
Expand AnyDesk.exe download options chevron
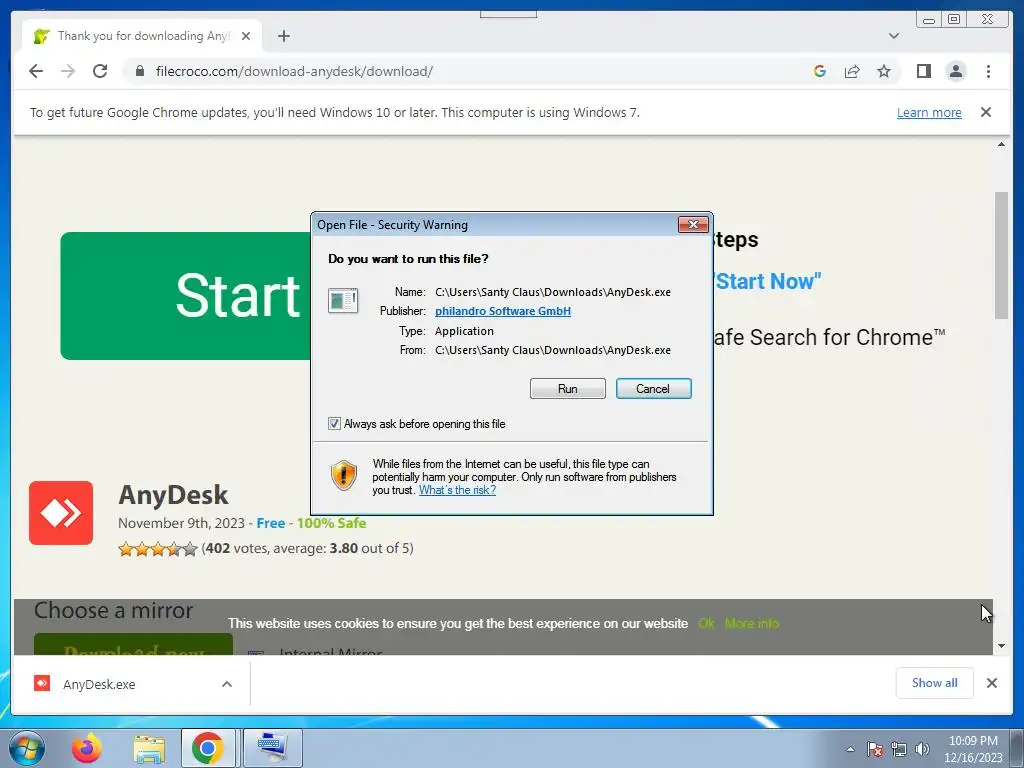(x=227, y=684)
